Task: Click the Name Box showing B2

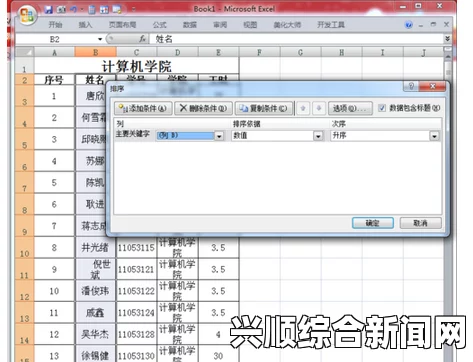Action: click(55, 39)
